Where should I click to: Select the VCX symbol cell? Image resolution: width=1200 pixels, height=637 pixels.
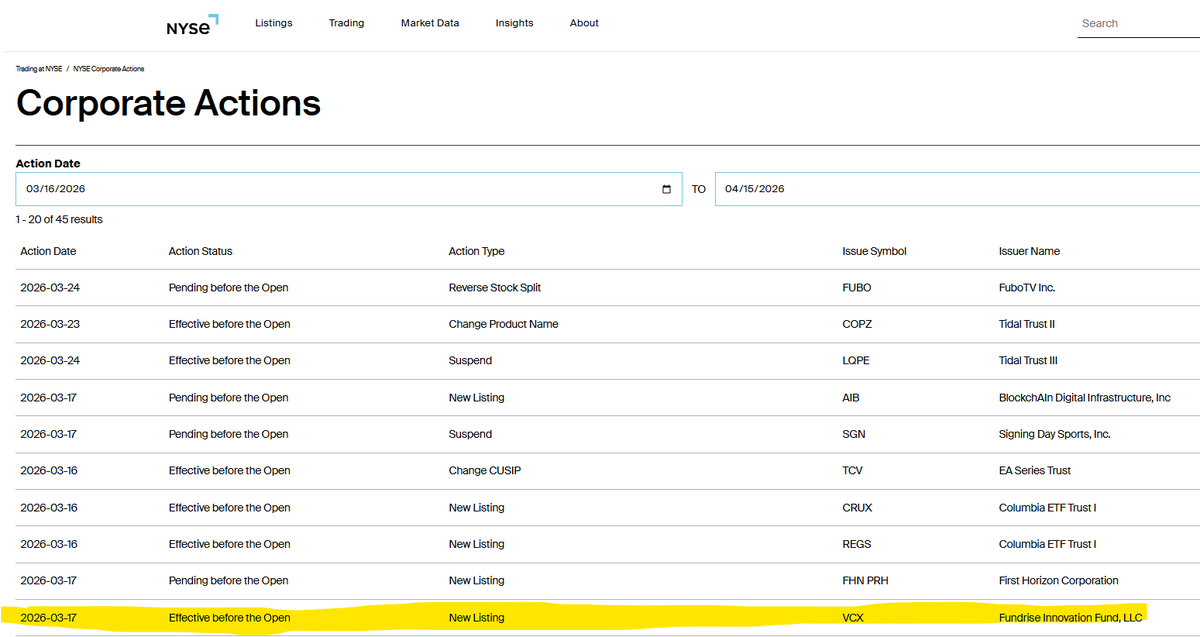click(x=853, y=618)
